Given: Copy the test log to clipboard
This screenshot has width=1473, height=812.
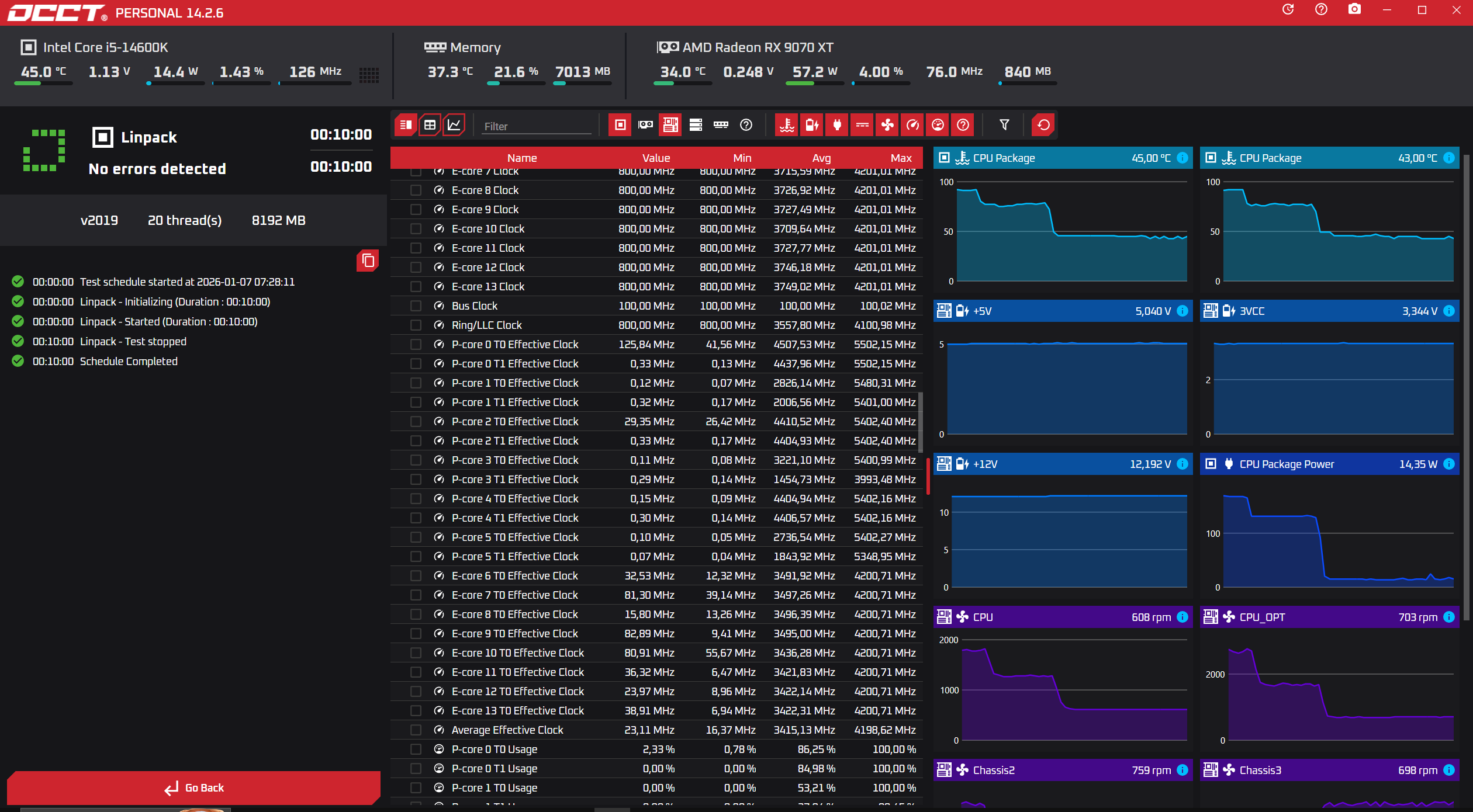Looking at the screenshot, I should [x=368, y=261].
